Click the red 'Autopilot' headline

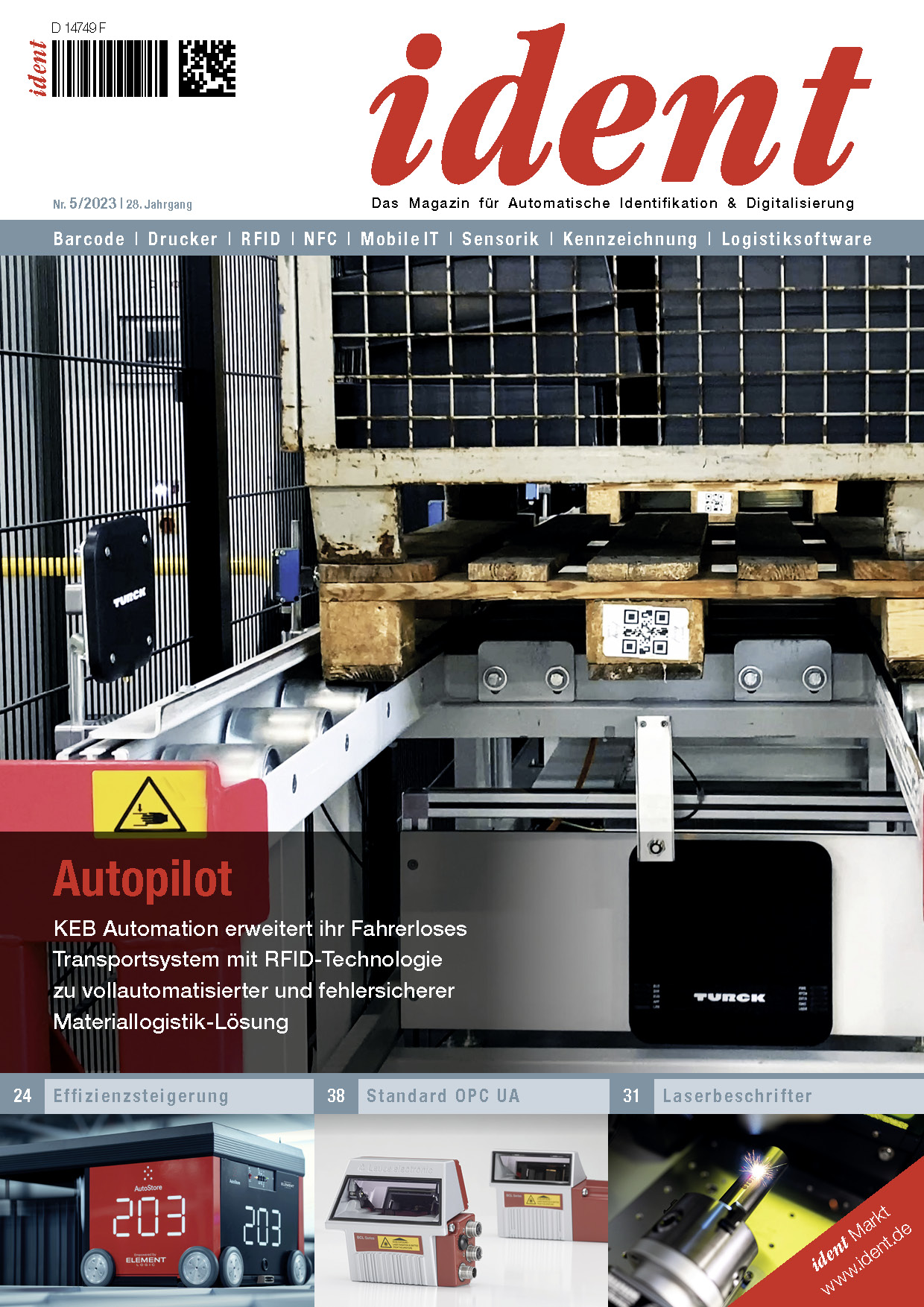click(x=143, y=880)
